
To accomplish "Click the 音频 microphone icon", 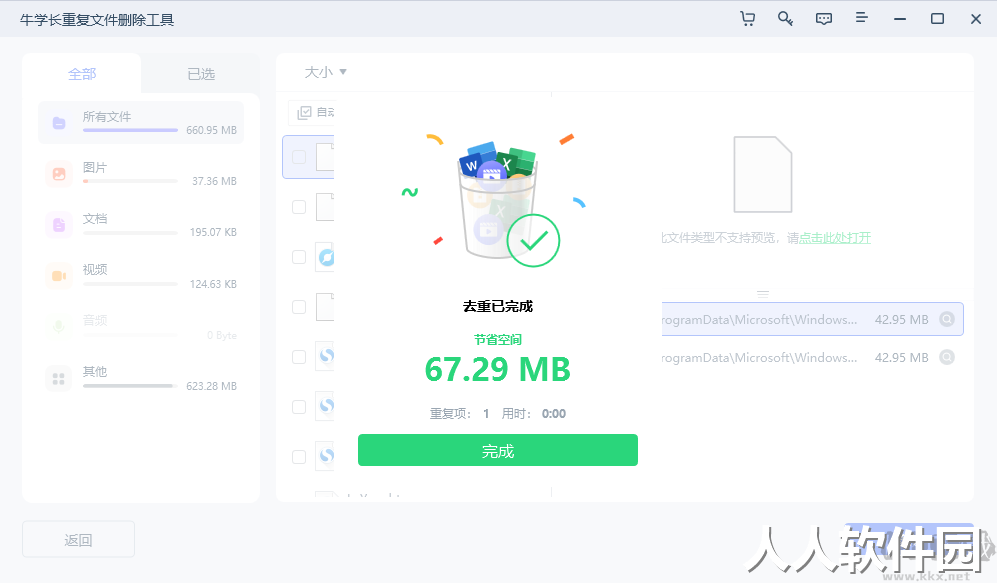I will click(x=59, y=327).
